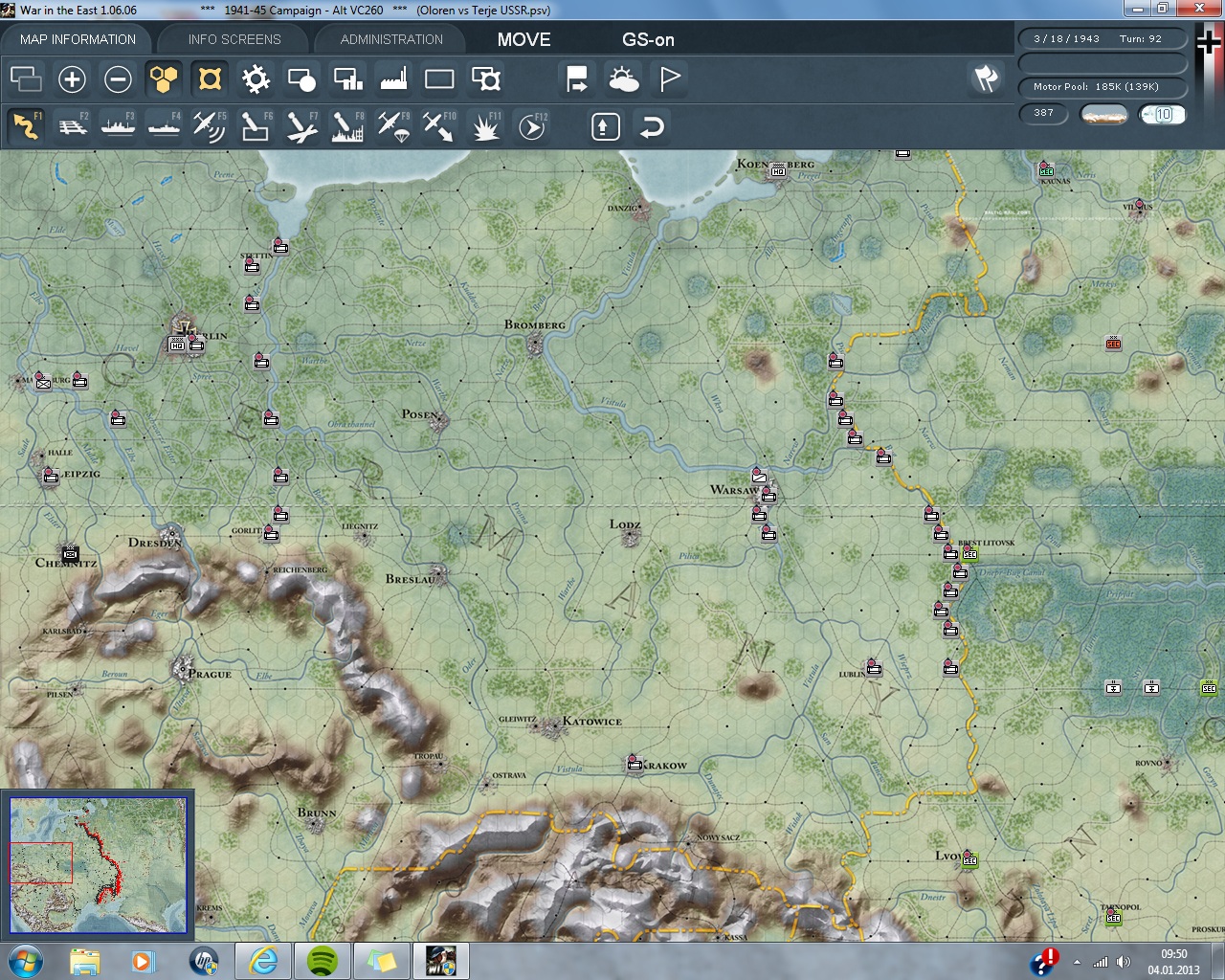Viewport: 1225px width, 980px height.
Task: Select bomb city mode (F8)
Action: [x=347, y=126]
